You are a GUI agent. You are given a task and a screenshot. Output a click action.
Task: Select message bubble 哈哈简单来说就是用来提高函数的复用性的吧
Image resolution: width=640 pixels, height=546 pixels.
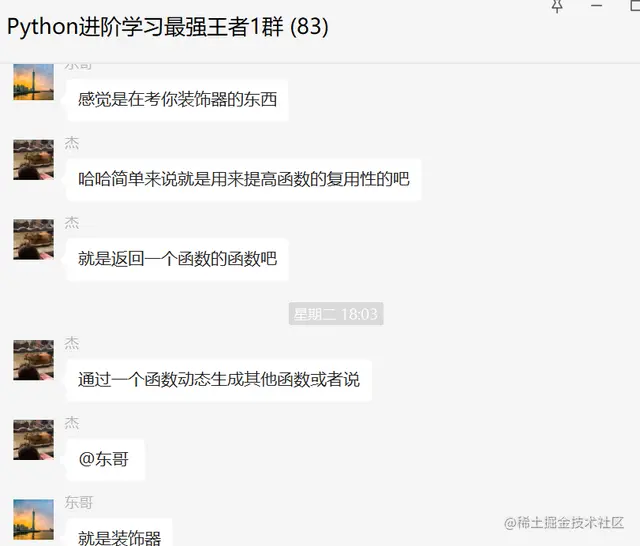point(244,179)
